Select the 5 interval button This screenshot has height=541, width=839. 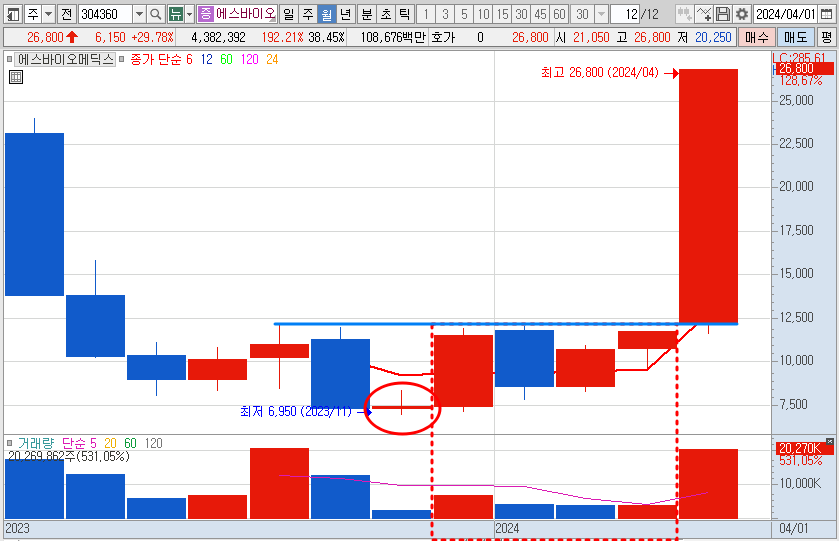click(x=464, y=14)
